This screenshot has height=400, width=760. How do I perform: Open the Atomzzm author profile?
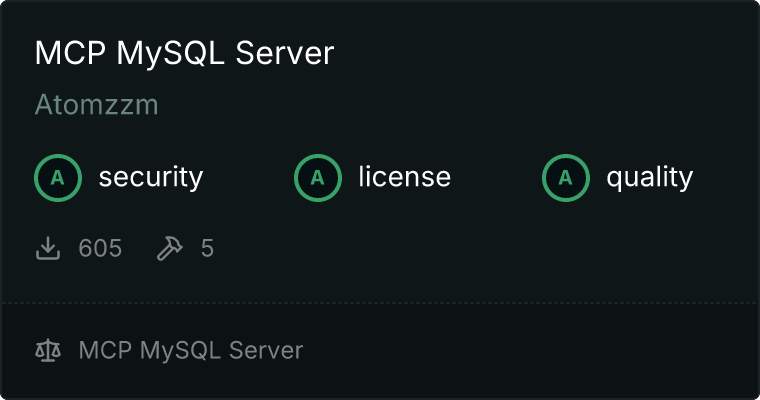click(96, 105)
